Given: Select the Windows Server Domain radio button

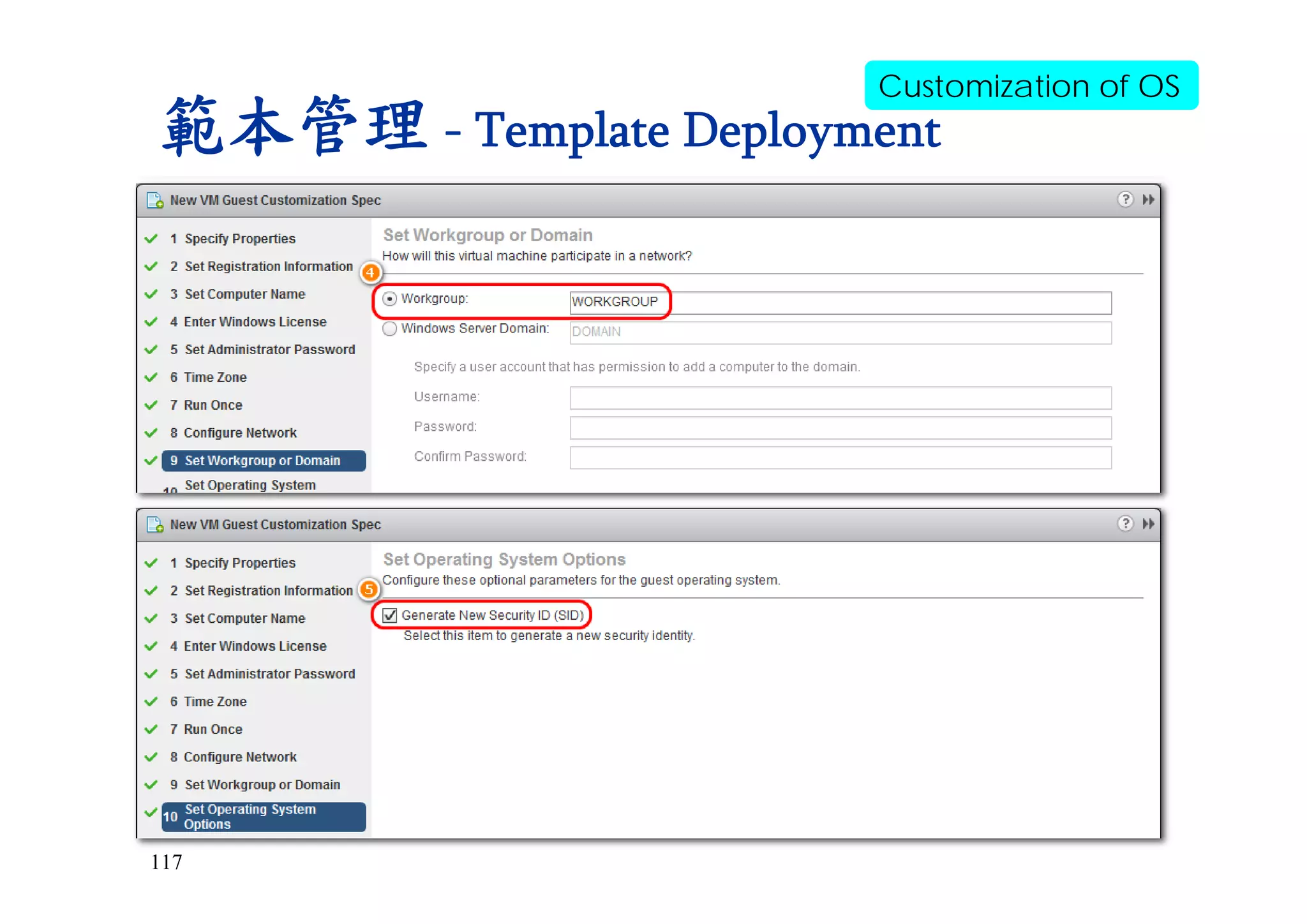Looking at the screenshot, I should pyautogui.click(x=389, y=329).
